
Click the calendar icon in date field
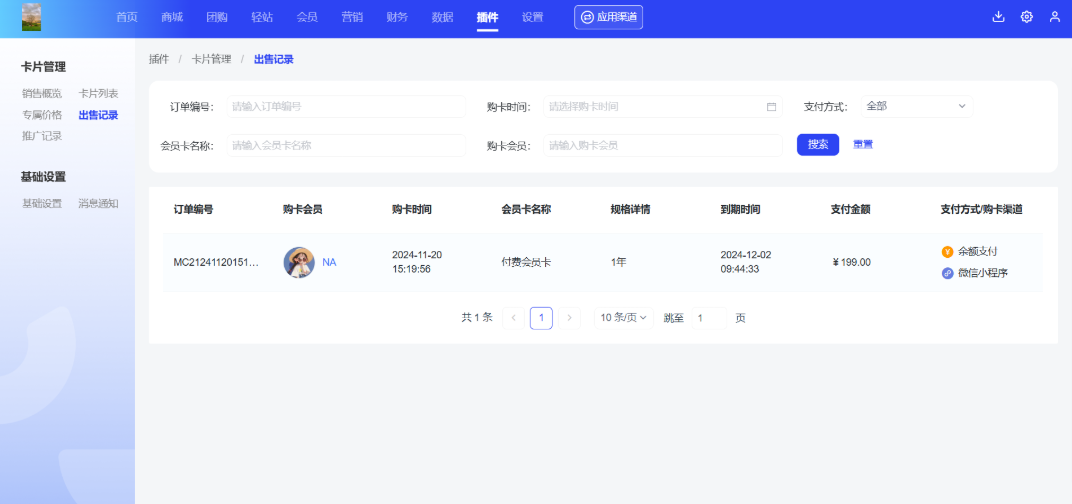771,107
